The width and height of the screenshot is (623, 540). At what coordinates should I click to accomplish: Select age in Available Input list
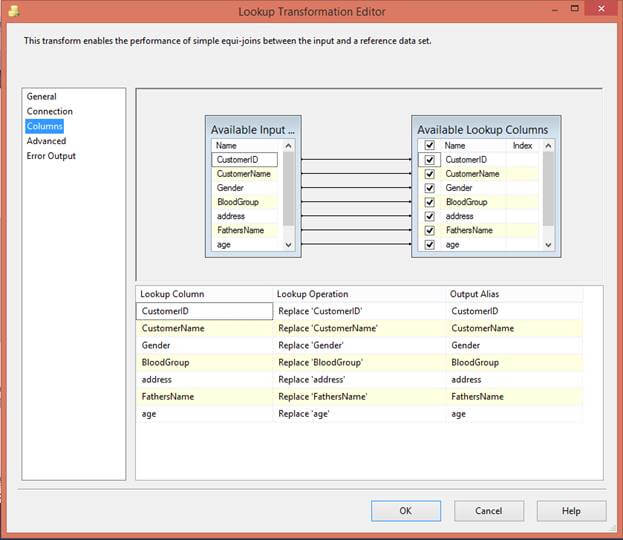click(245, 245)
